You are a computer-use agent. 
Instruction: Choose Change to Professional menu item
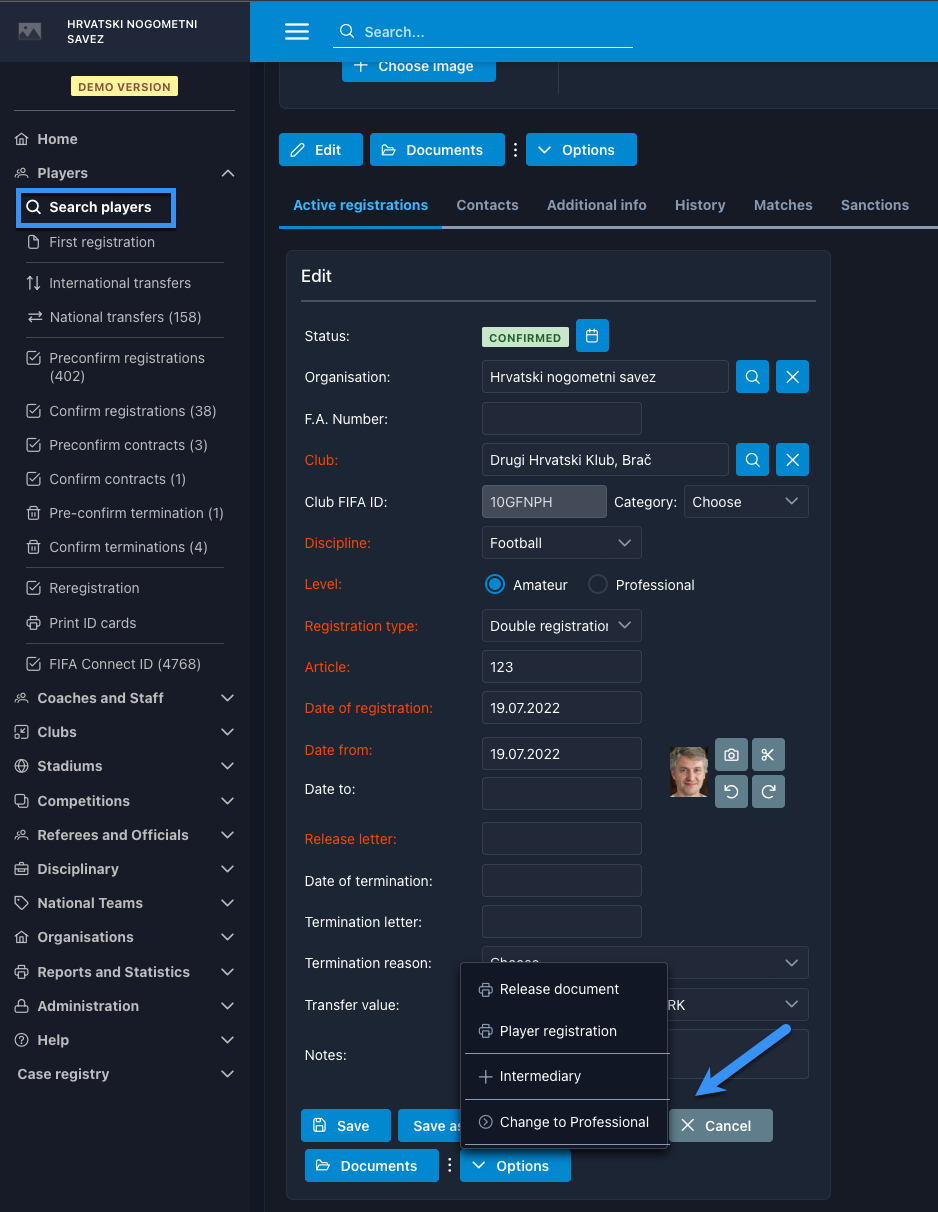click(x=573, y=1122)
